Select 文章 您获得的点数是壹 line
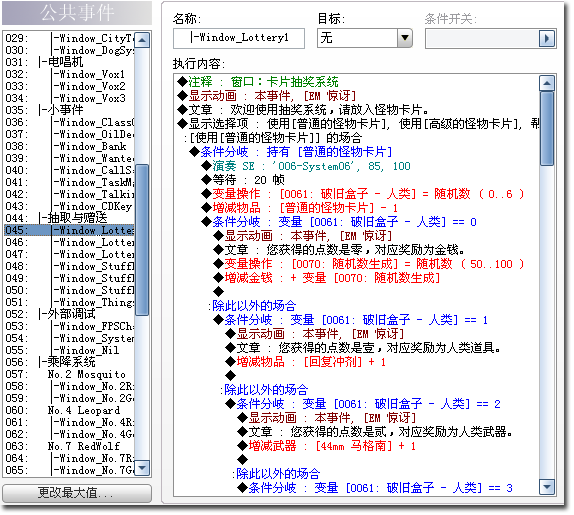 pos(363,348)
